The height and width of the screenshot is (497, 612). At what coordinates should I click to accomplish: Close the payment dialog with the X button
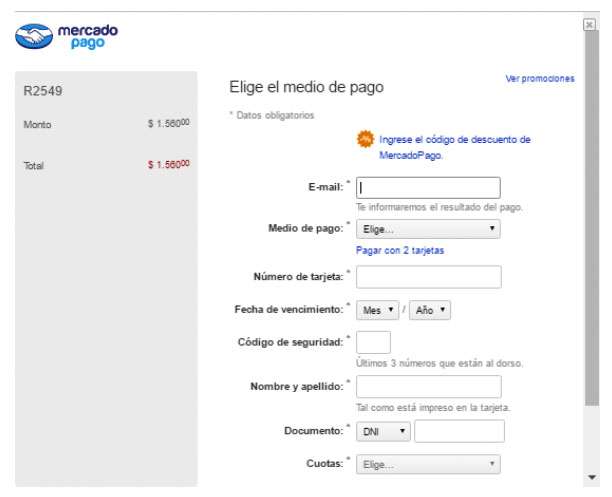(x=589, y=25)
